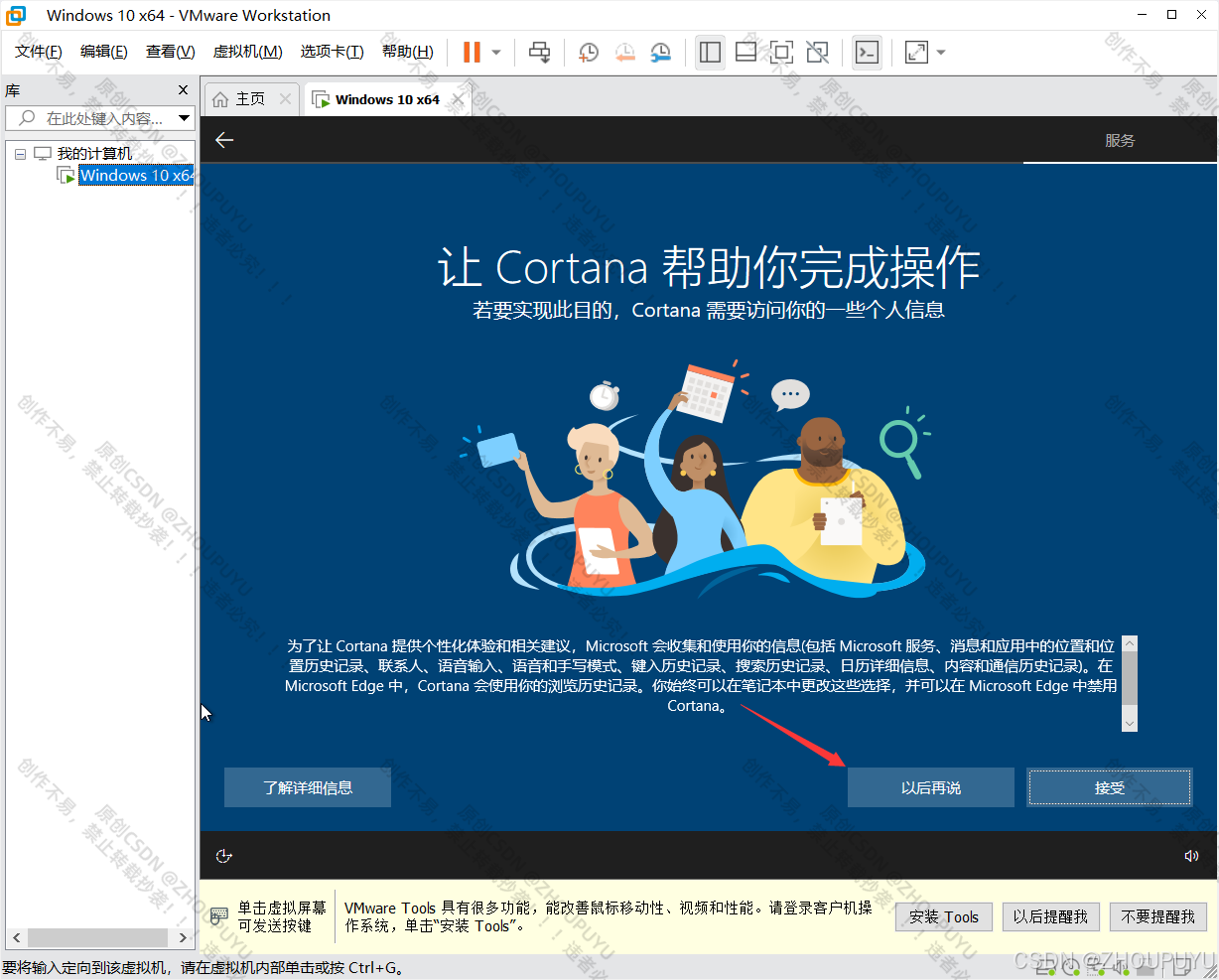Screen dimensions: 1219x980
Task: Click the 不要提醒我 button
Action: point(1157,916)
